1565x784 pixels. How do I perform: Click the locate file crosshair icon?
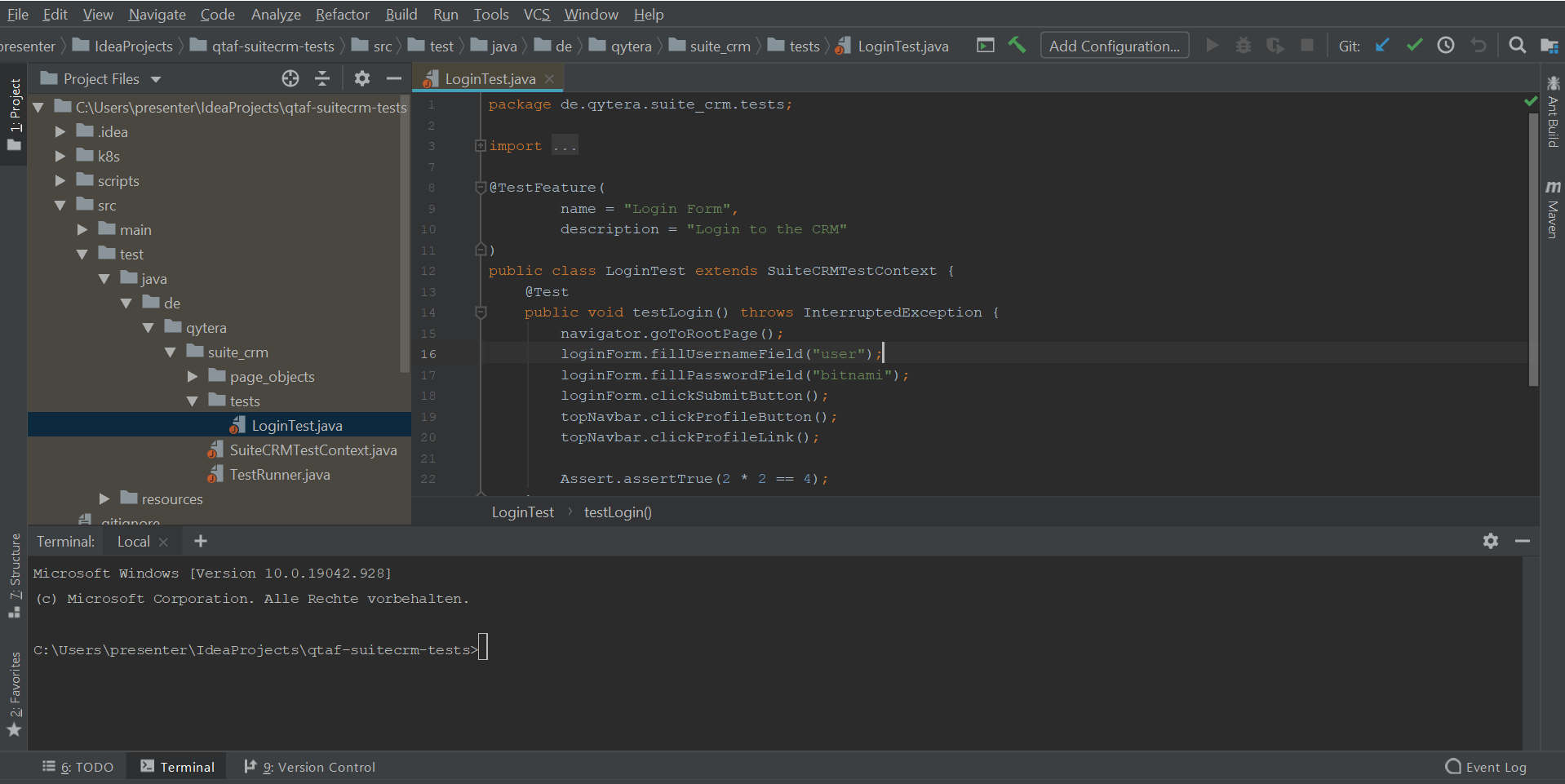[x=290, y=78]
